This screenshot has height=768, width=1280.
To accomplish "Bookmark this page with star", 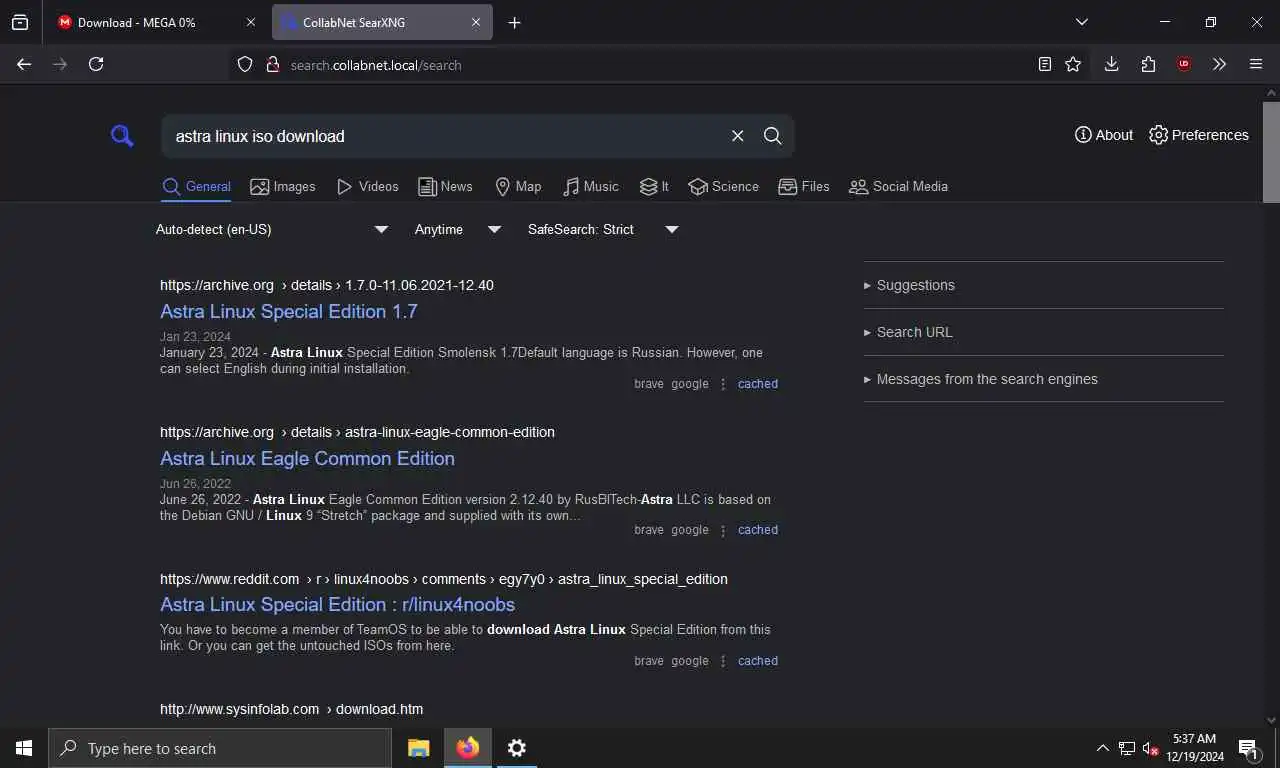I will click(x=1073, y=64).
